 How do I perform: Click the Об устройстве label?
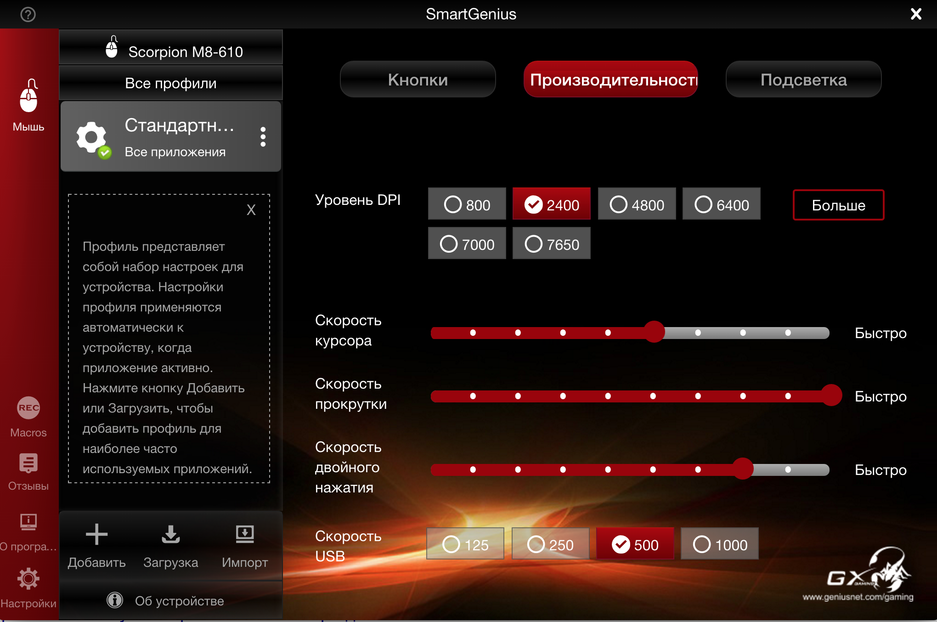(x=179, y=601)
